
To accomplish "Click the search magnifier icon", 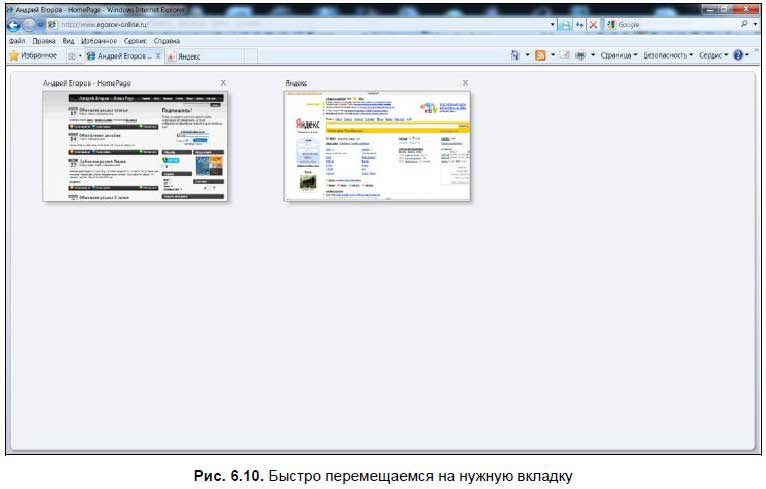I will [743, 24].
